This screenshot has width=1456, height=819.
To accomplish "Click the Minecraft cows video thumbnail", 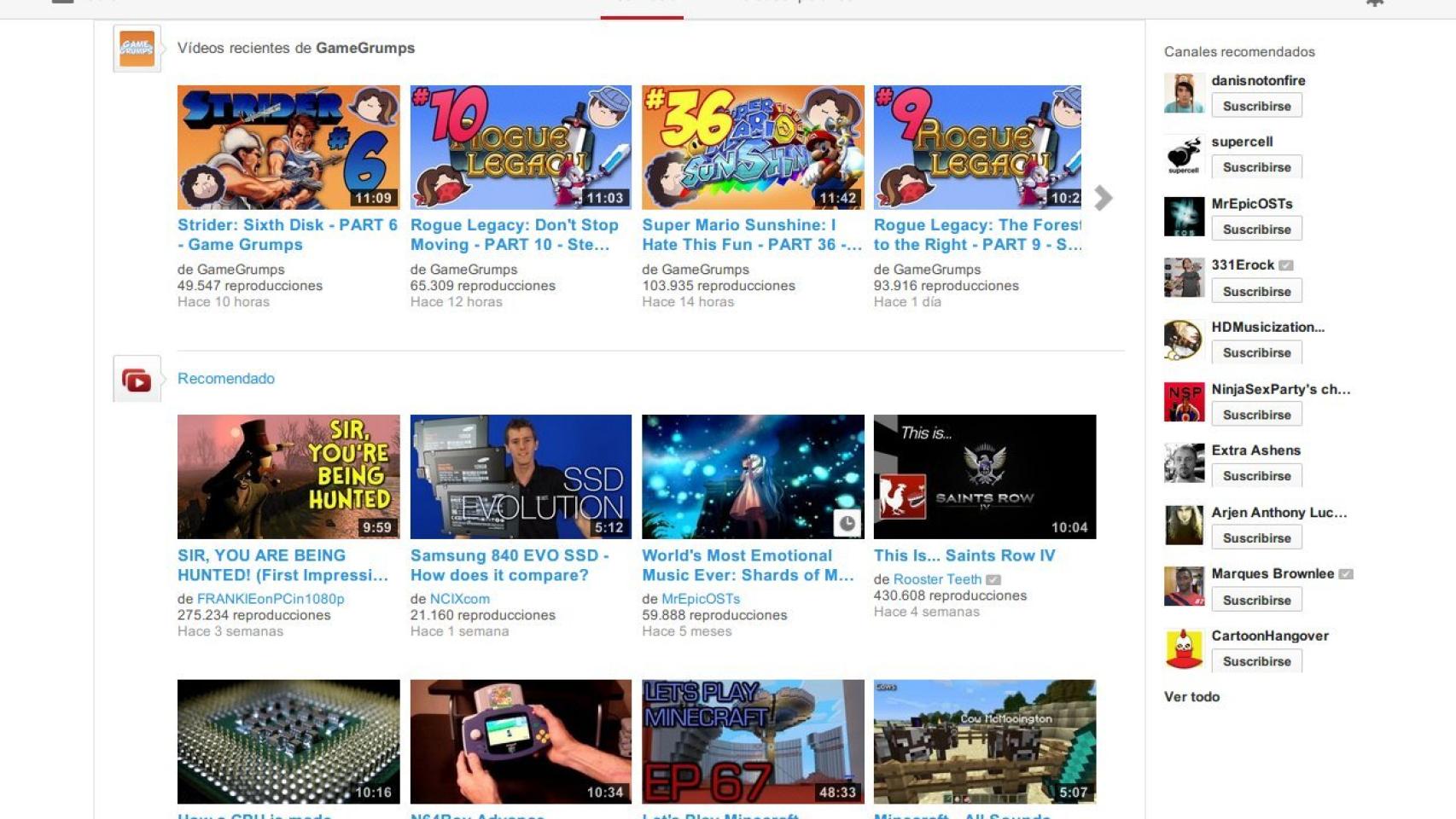I will 985,741.
